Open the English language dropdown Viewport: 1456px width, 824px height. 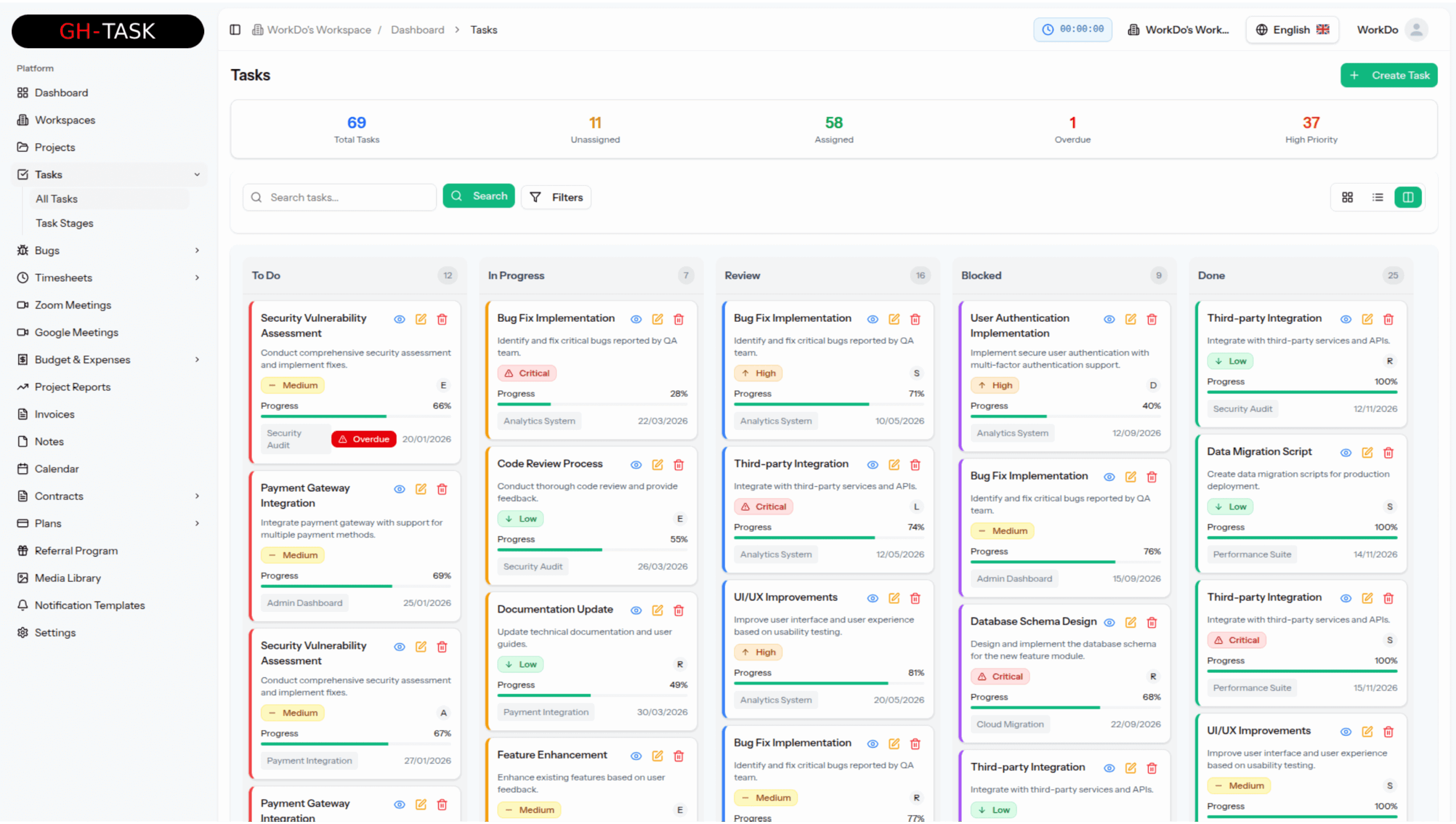click(x=1292, y=30)
